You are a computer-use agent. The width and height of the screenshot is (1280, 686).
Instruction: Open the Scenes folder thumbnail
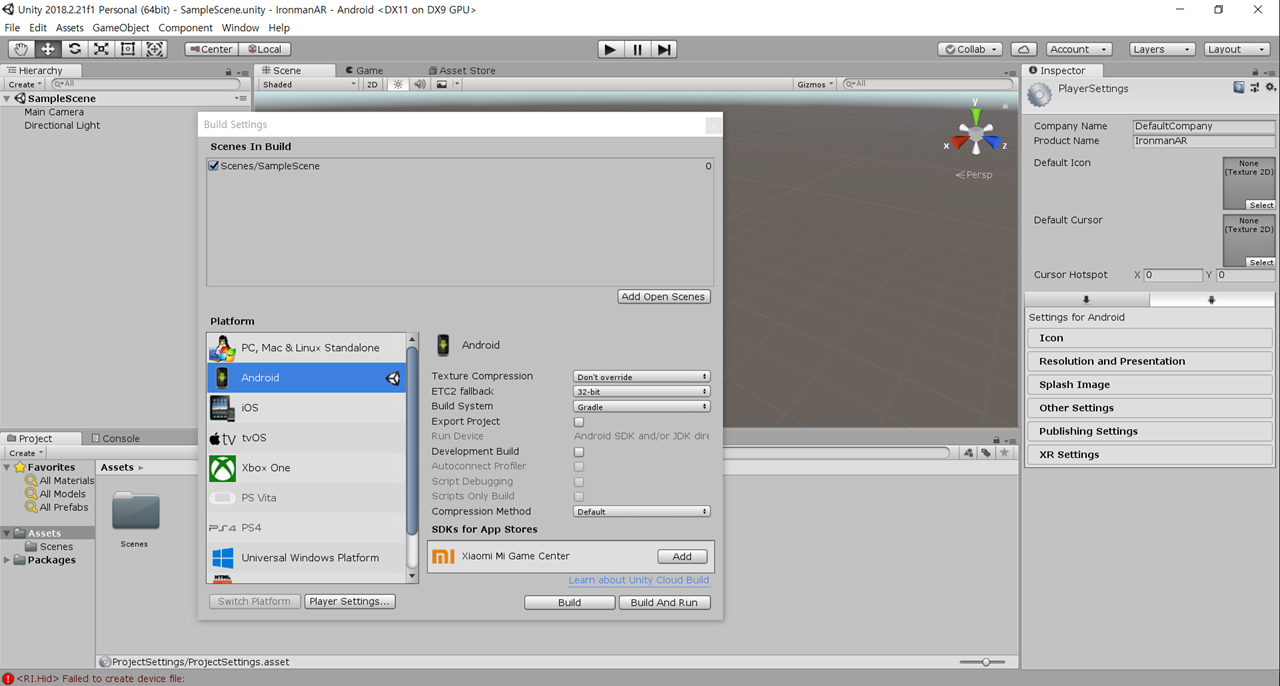pyautogui.click(x=135, y=511)
